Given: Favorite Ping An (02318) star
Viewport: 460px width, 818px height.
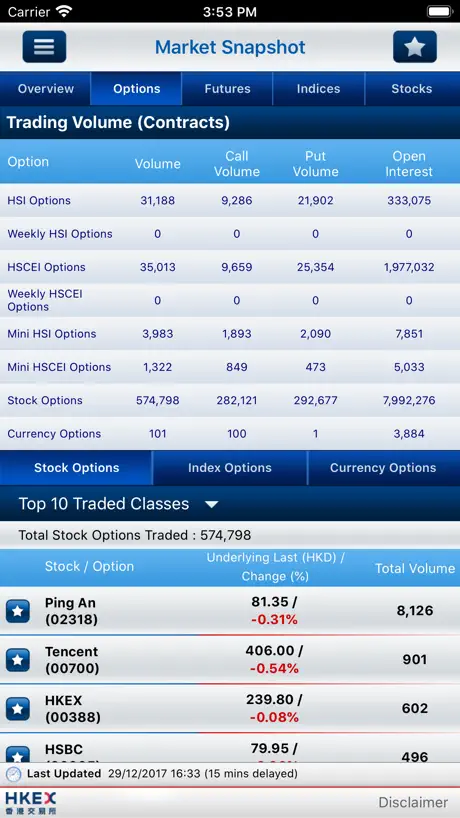Looking at the screenshot, I should click(18, 611).
